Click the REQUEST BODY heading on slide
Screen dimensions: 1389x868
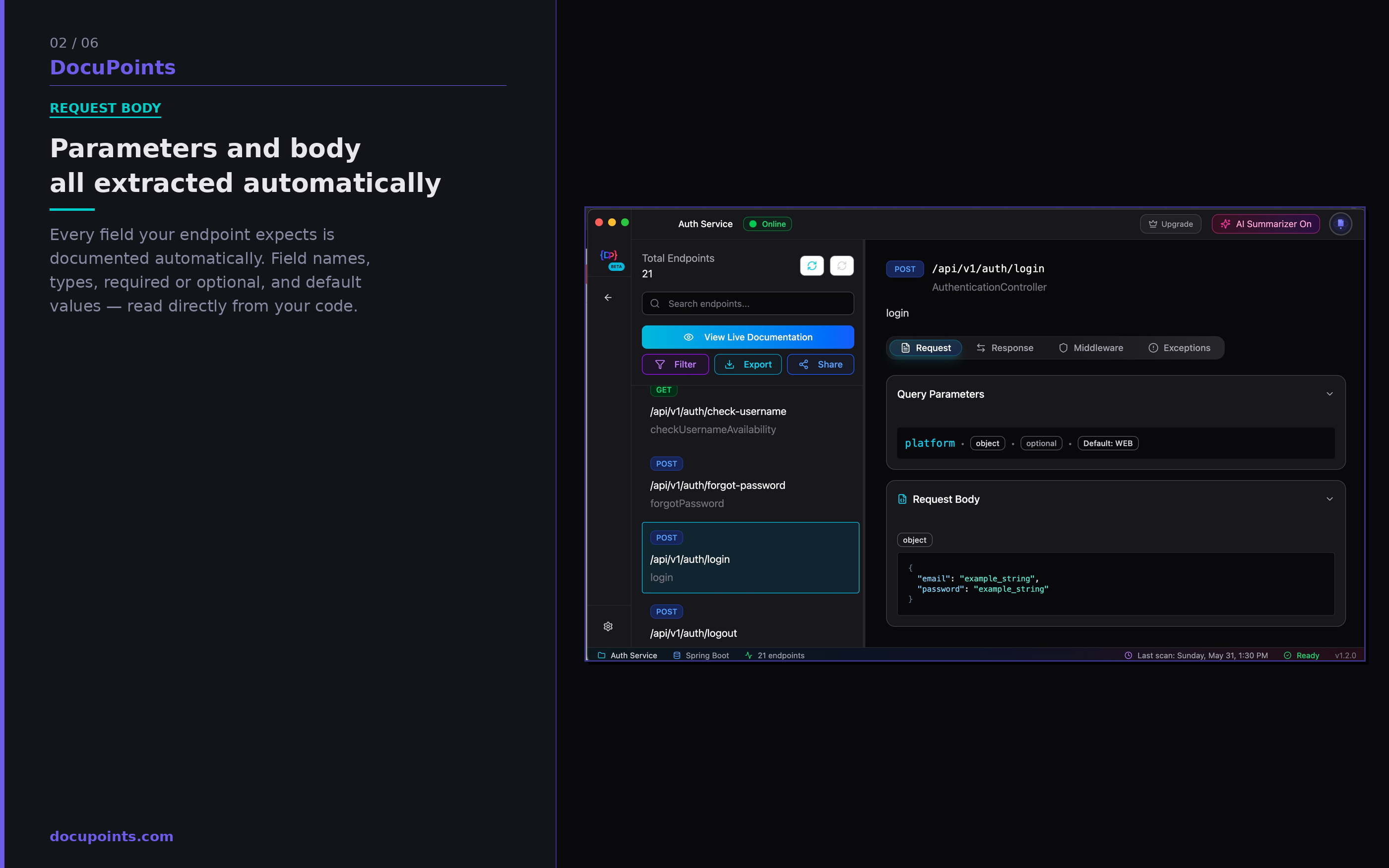(105, 108)
